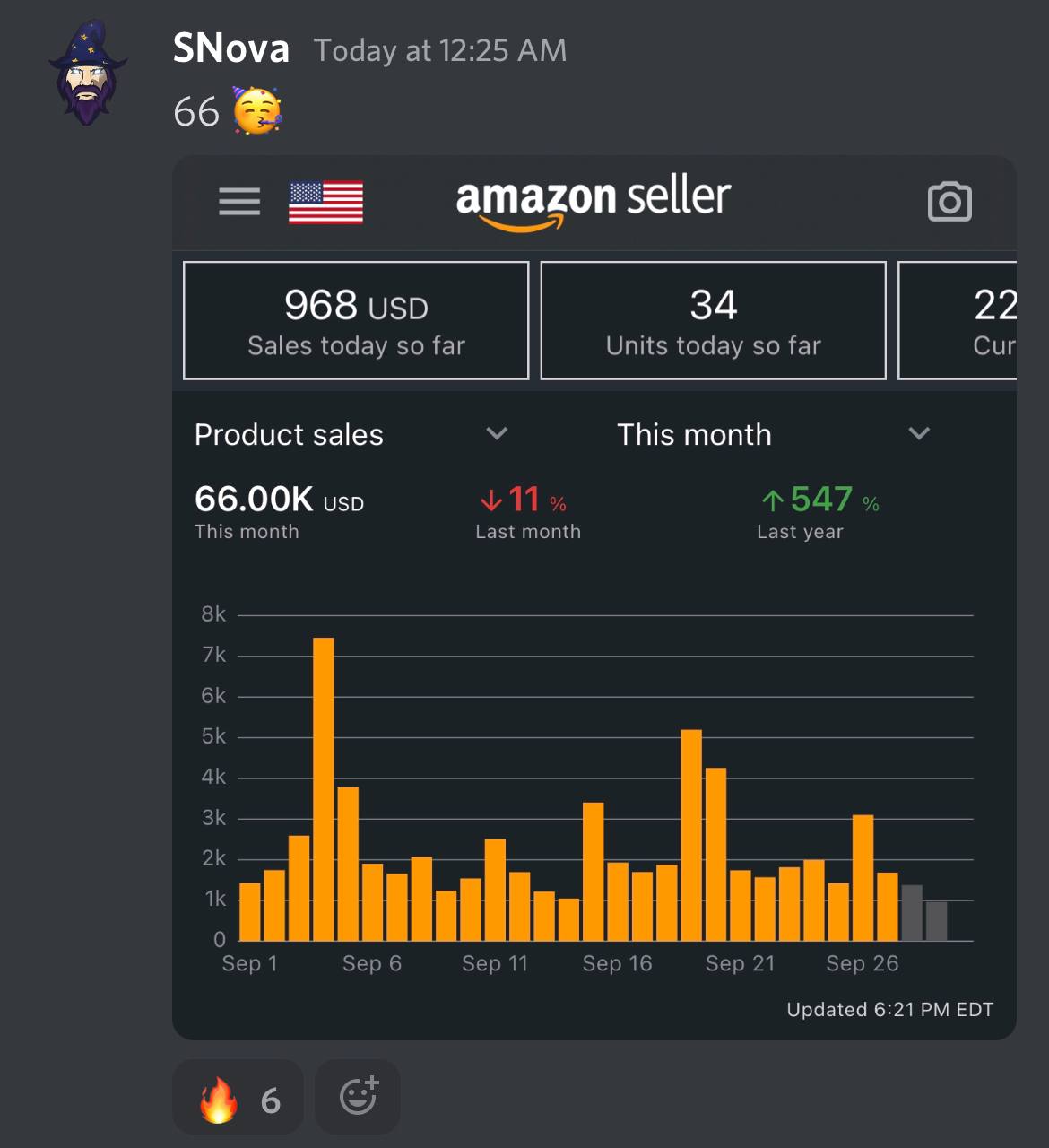Open the Sales today so far card
This screenshot has height=1148, width=1049.
[356, 320]
